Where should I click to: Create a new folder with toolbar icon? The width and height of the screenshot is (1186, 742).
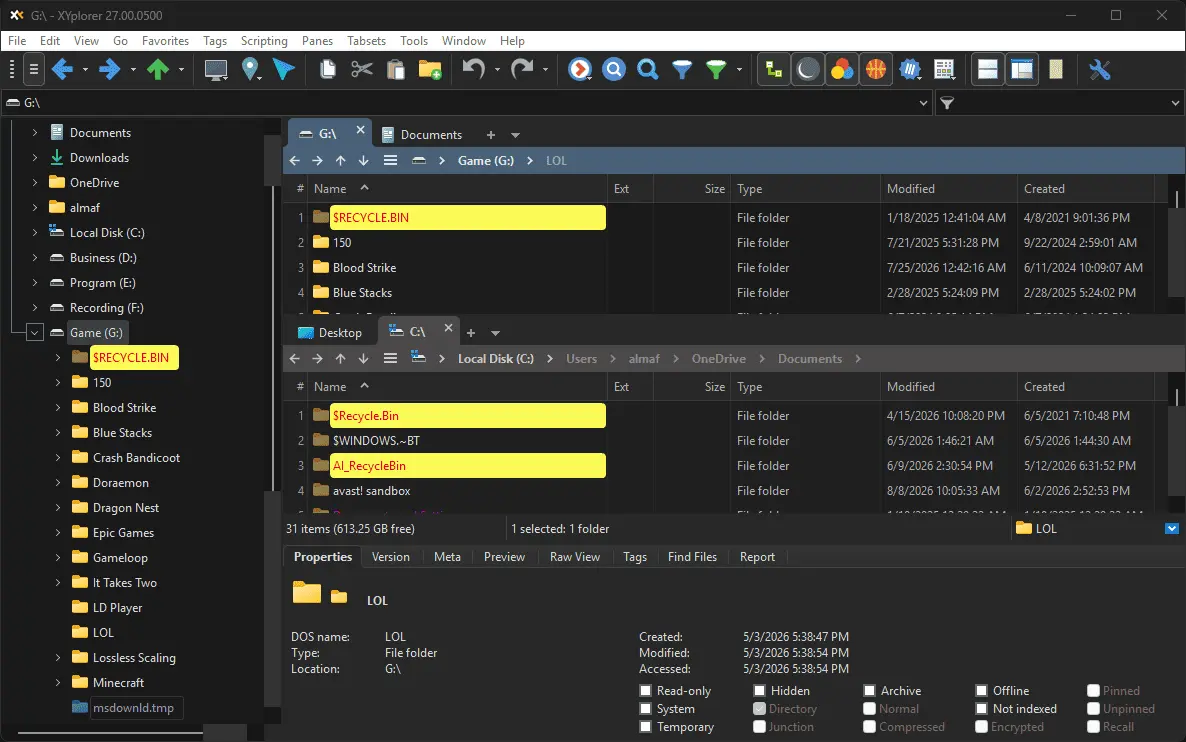tap(430, 70)
